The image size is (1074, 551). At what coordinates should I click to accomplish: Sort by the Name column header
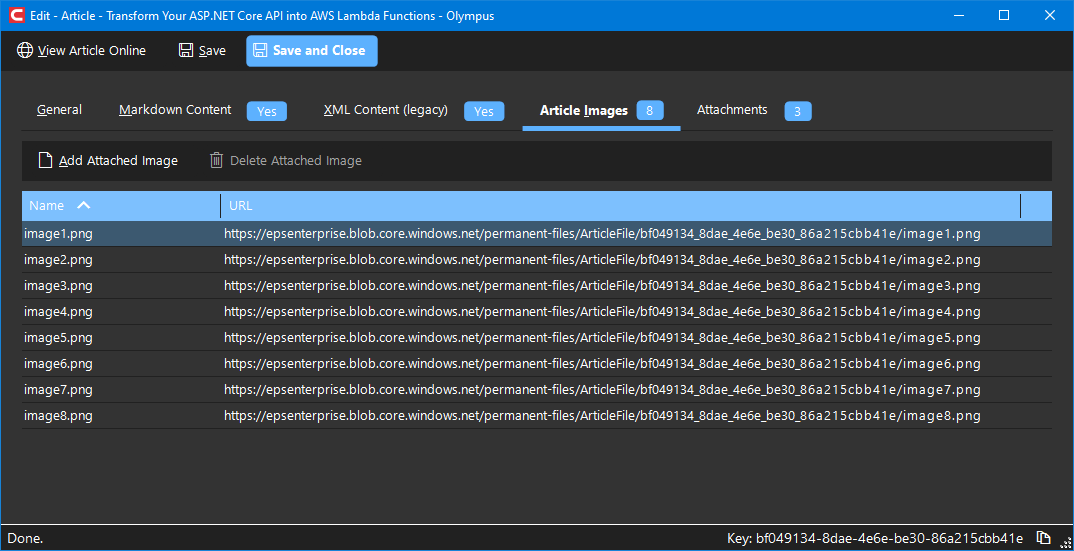point(121,206)
